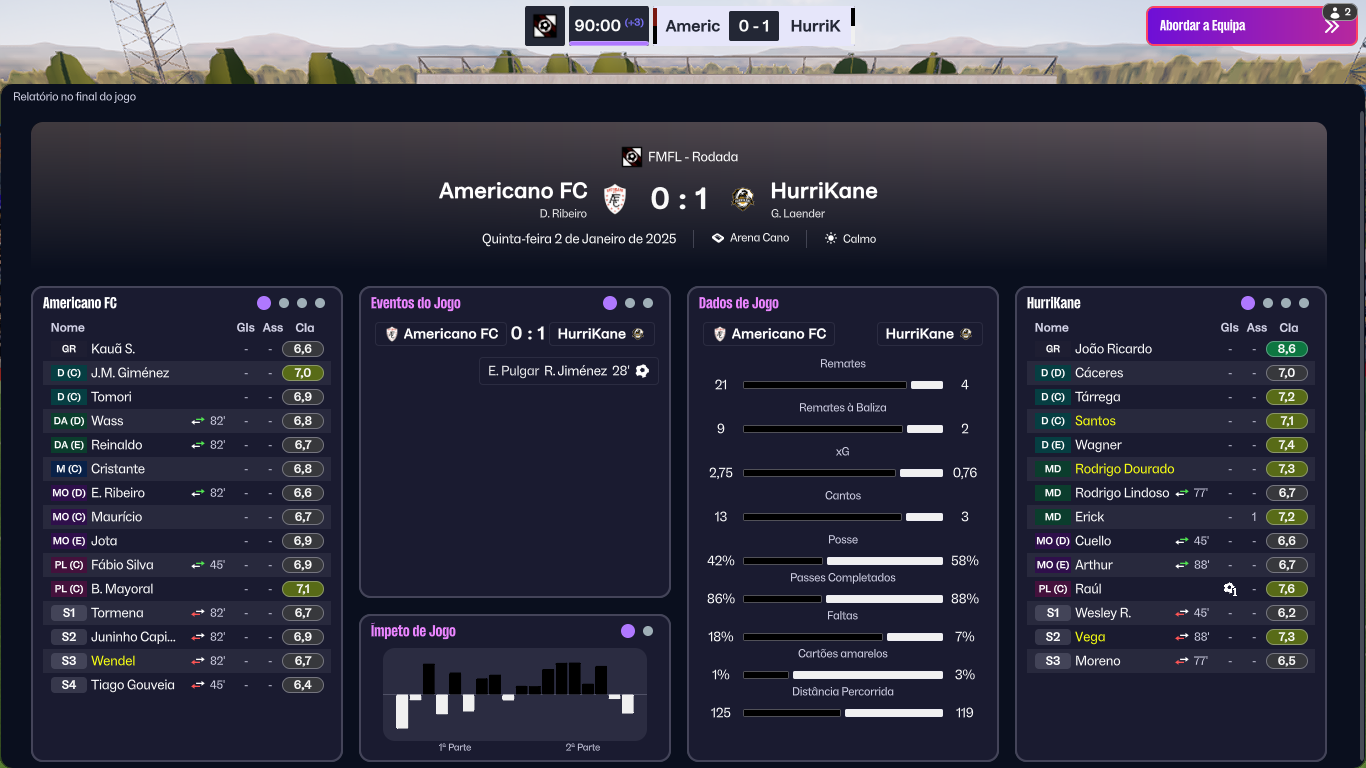Click the substitution icon in Fábio Silva's row
Image resolution: width=1366 pixels, height=768 pixels.
(198, 565)
